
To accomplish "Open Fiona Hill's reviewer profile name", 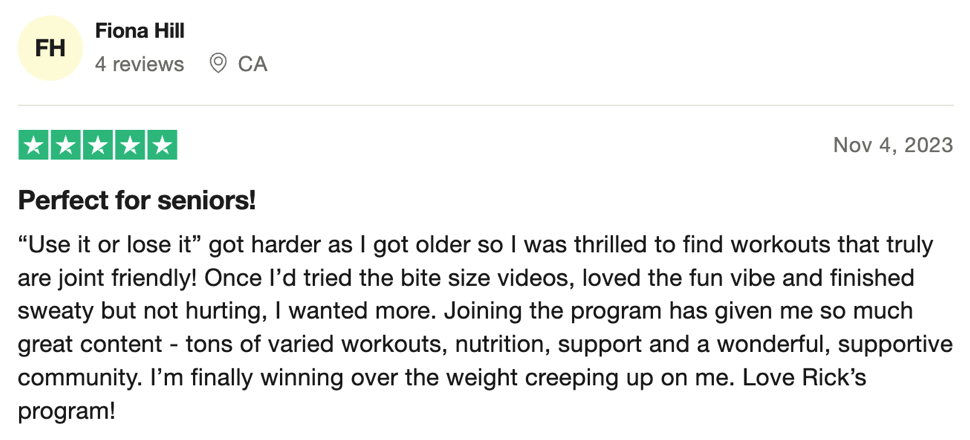I will (x=140, y=30).
